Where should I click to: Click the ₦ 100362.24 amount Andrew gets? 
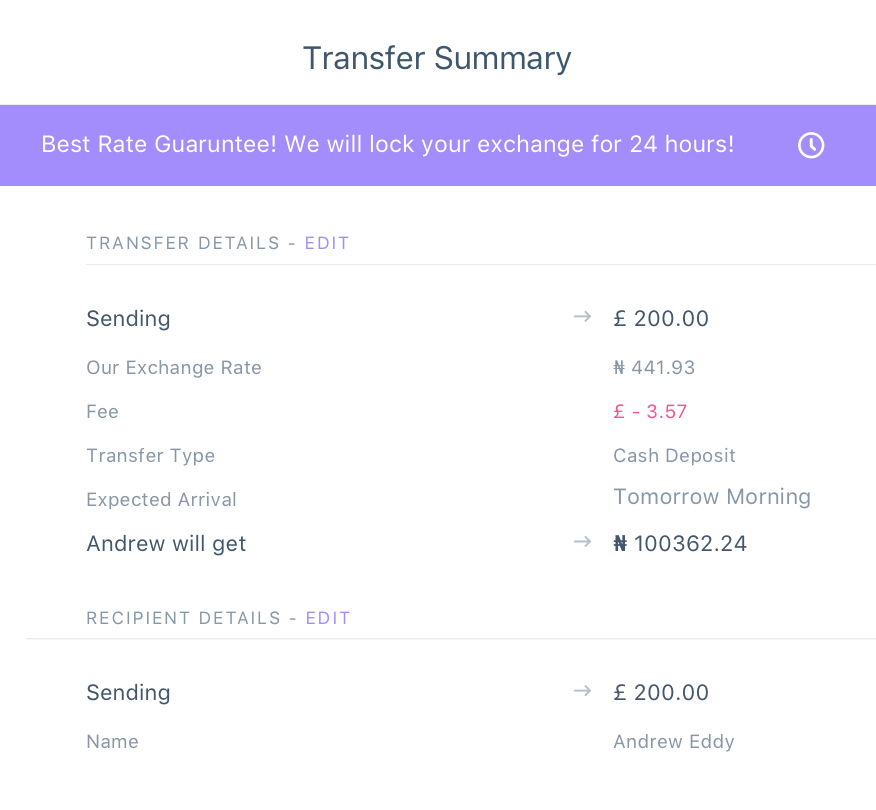[x=680, y=544]
